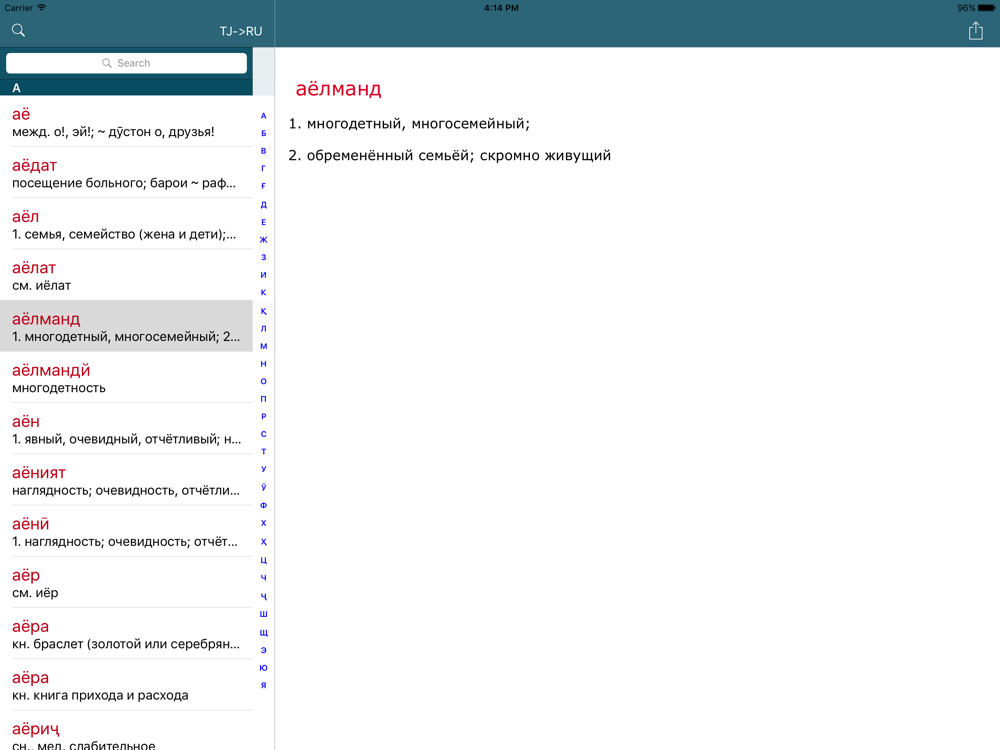
Task: Click definition line многодетный, многосемейный
Action: 409,124
